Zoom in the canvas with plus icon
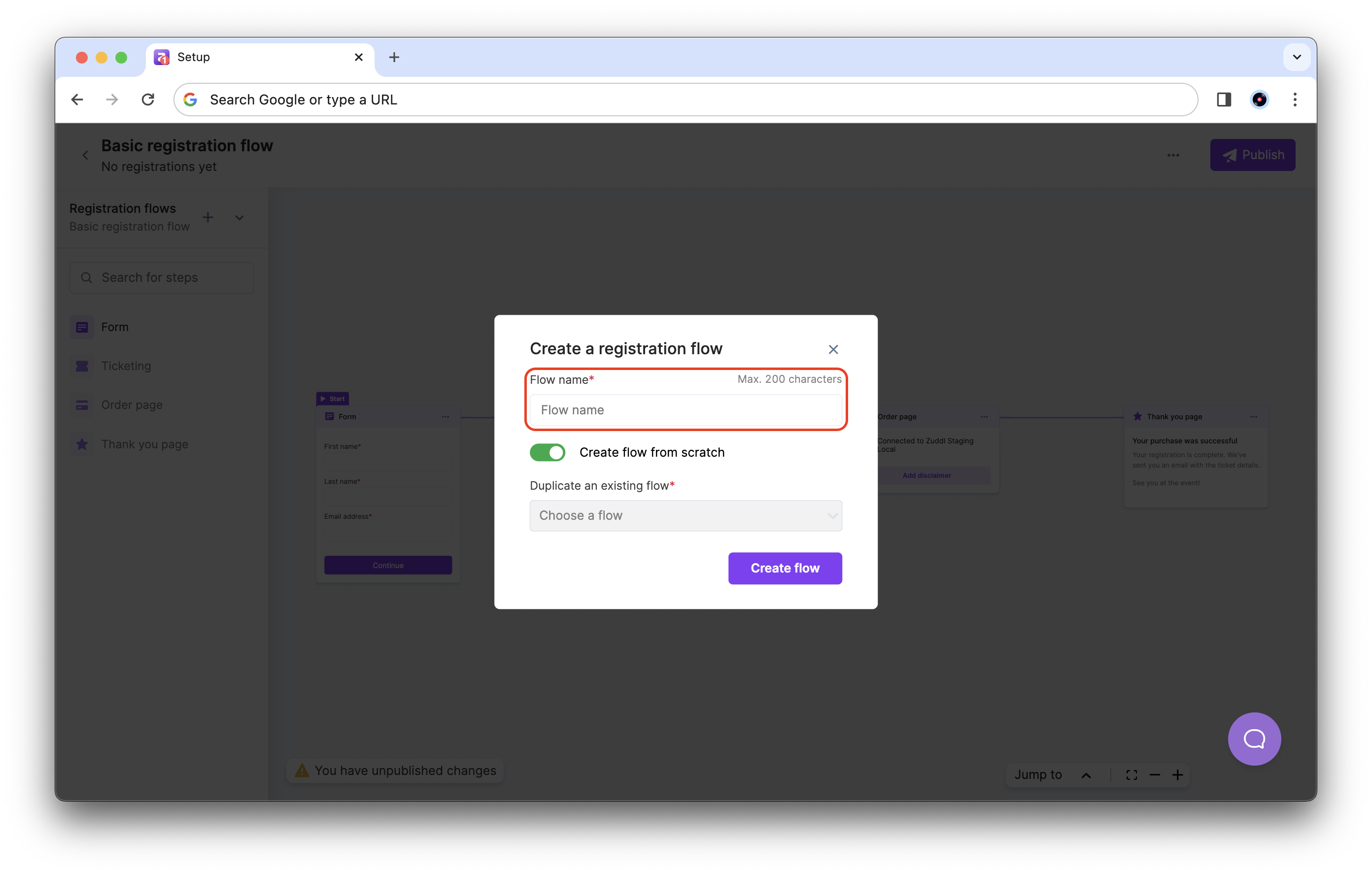Screen dimensions: 1372x874 click(1178, 775)
